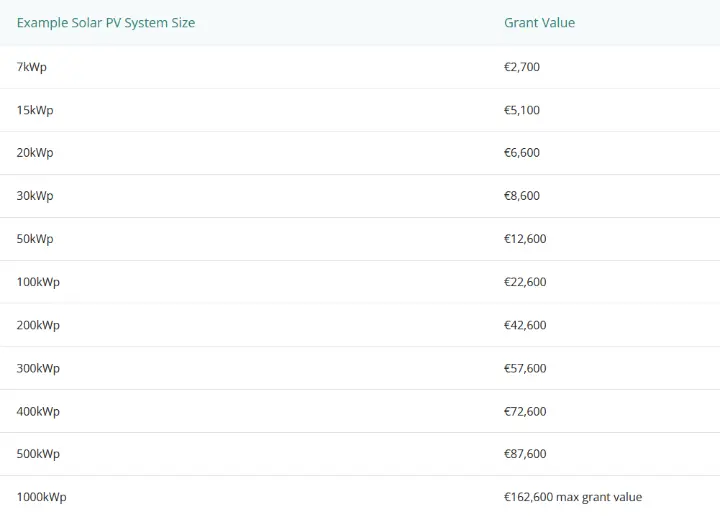This screenshot has height=517, width=720.
Task: Select the 20kWp table entry
Action: tap(35, 152)
